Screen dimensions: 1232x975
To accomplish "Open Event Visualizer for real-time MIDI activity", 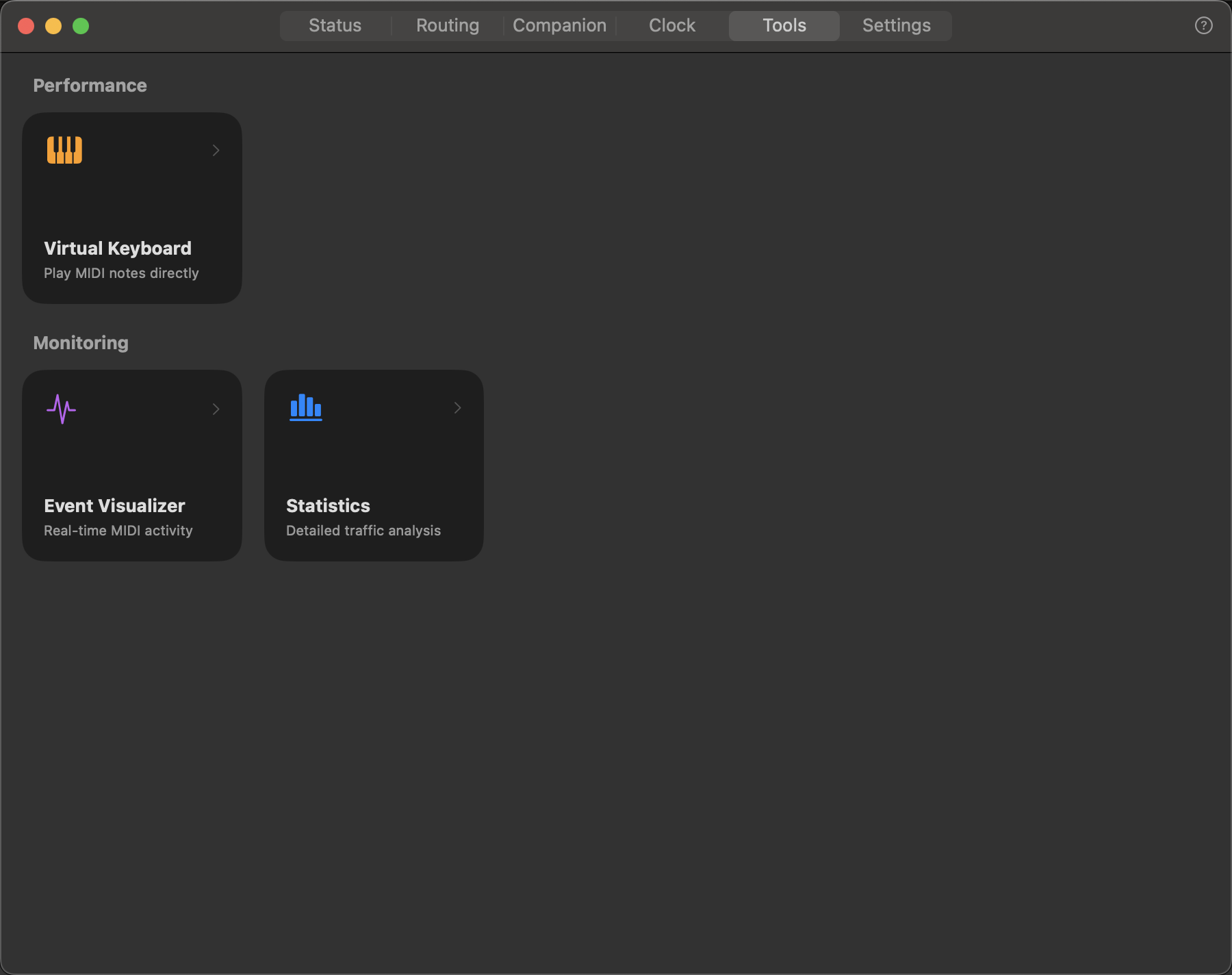I will 131,466.
